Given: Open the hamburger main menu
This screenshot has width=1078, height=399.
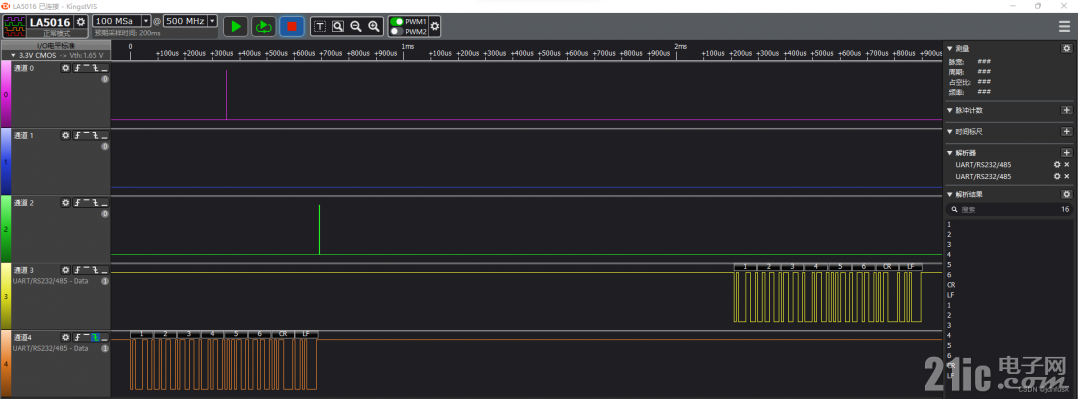Looking at the screenshot, I should [x=1064, y=26].
